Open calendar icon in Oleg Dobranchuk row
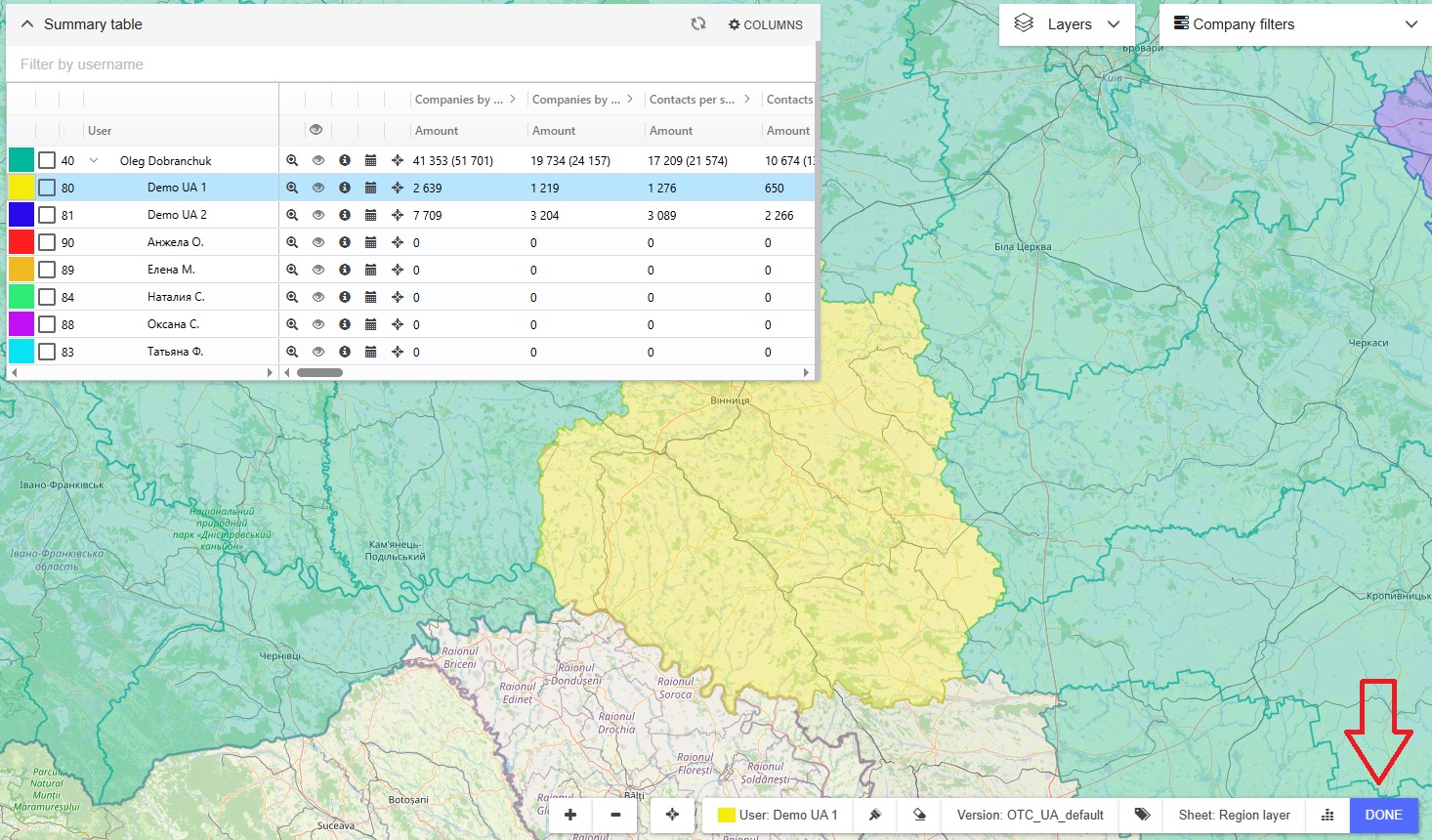This screenshot has width=1432, height=840. click(x=370, y=160)
